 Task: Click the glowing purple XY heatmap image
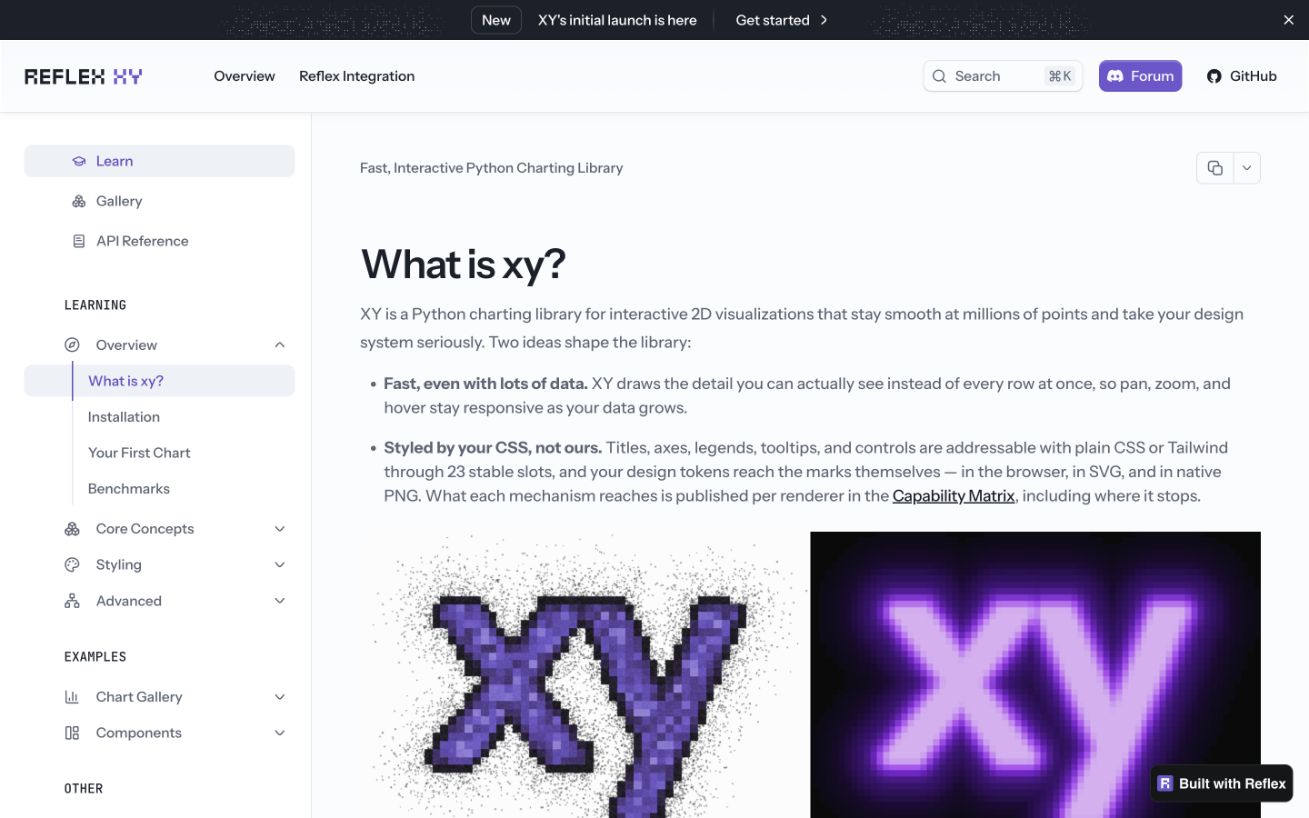pyautogui.click(x=1035, y=675)
